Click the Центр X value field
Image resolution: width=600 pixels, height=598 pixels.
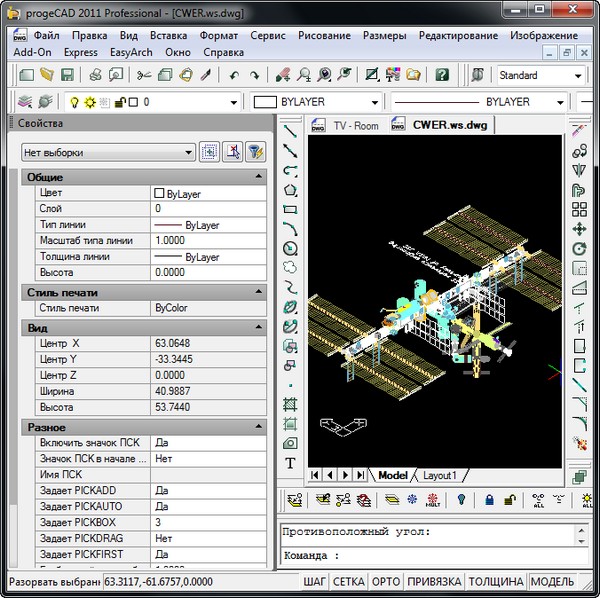click(x=209, y=343)
